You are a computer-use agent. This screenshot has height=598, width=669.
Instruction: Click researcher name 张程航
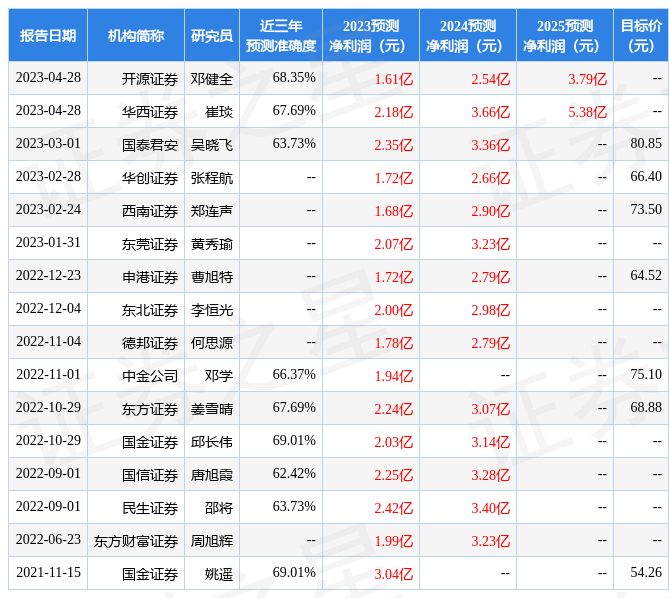212,178
